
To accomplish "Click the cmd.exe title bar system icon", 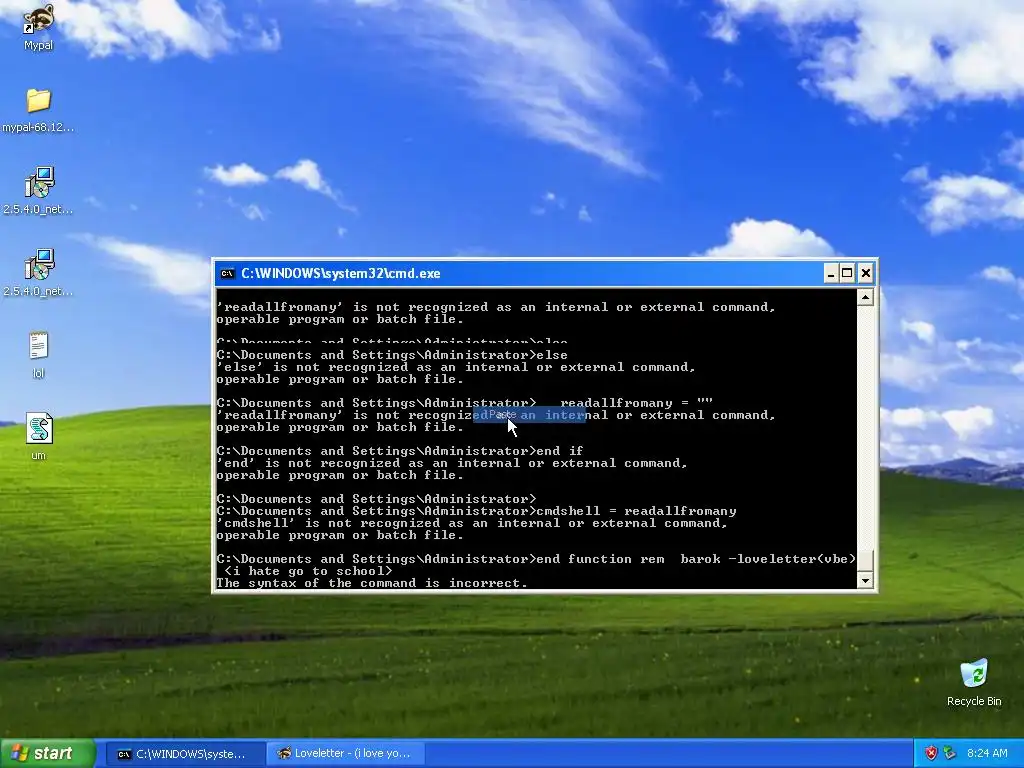I will [x=227, y=274].
